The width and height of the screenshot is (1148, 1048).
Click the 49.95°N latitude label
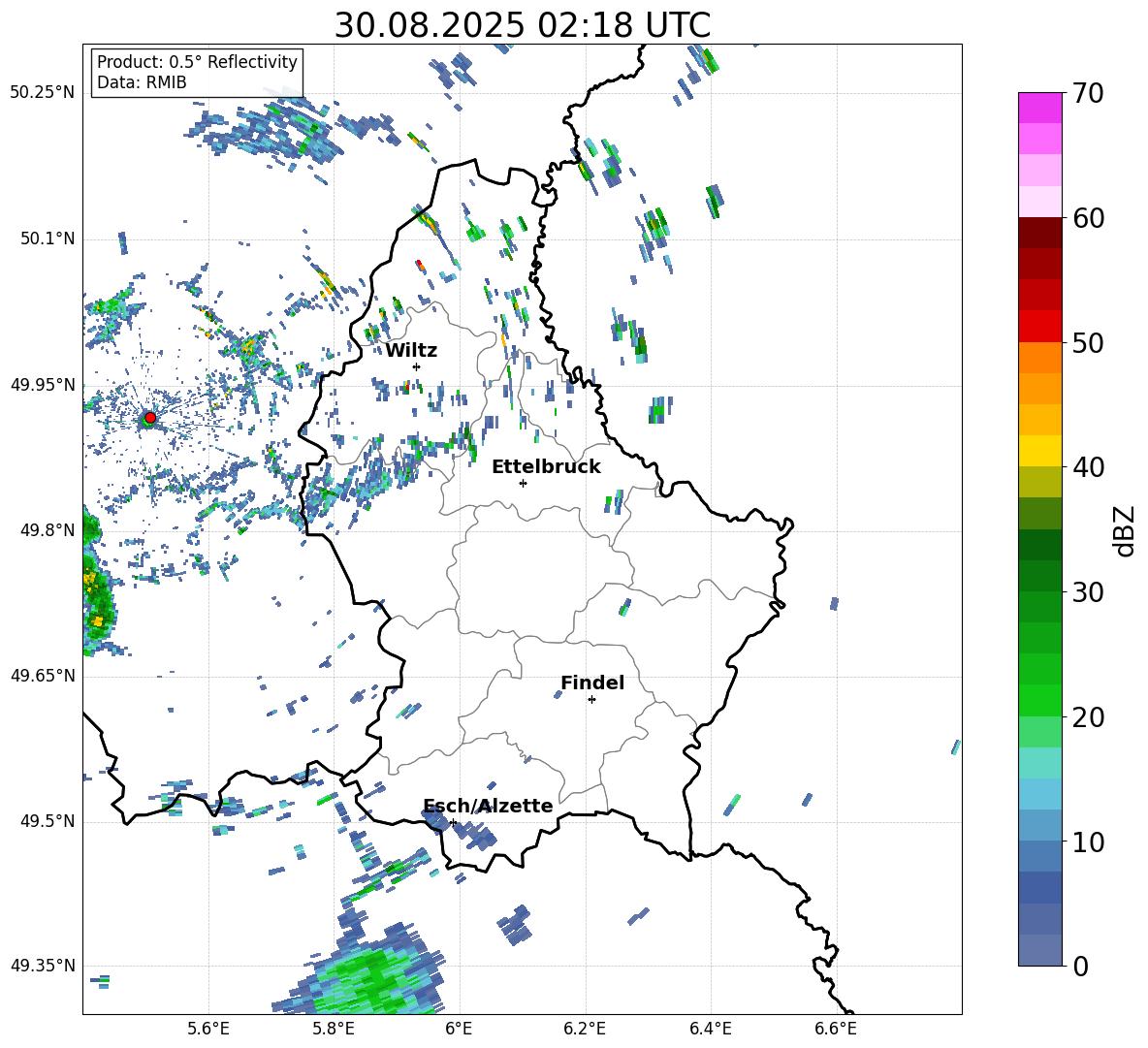(x=43, y=384)
